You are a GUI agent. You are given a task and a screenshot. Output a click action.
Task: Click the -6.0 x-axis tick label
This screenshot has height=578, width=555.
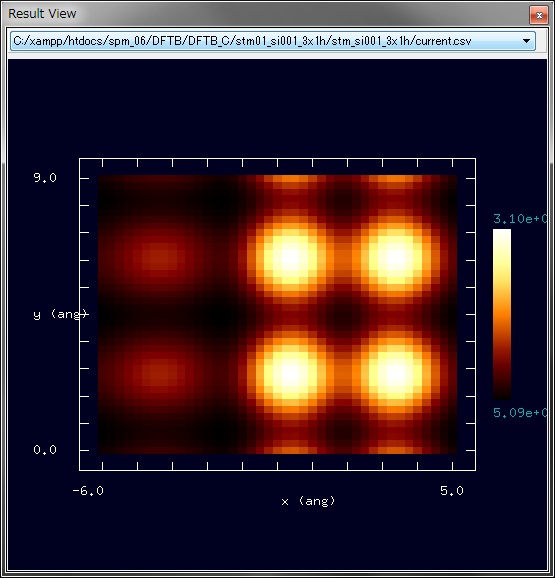pyautogui.click(x=88, y=491)
